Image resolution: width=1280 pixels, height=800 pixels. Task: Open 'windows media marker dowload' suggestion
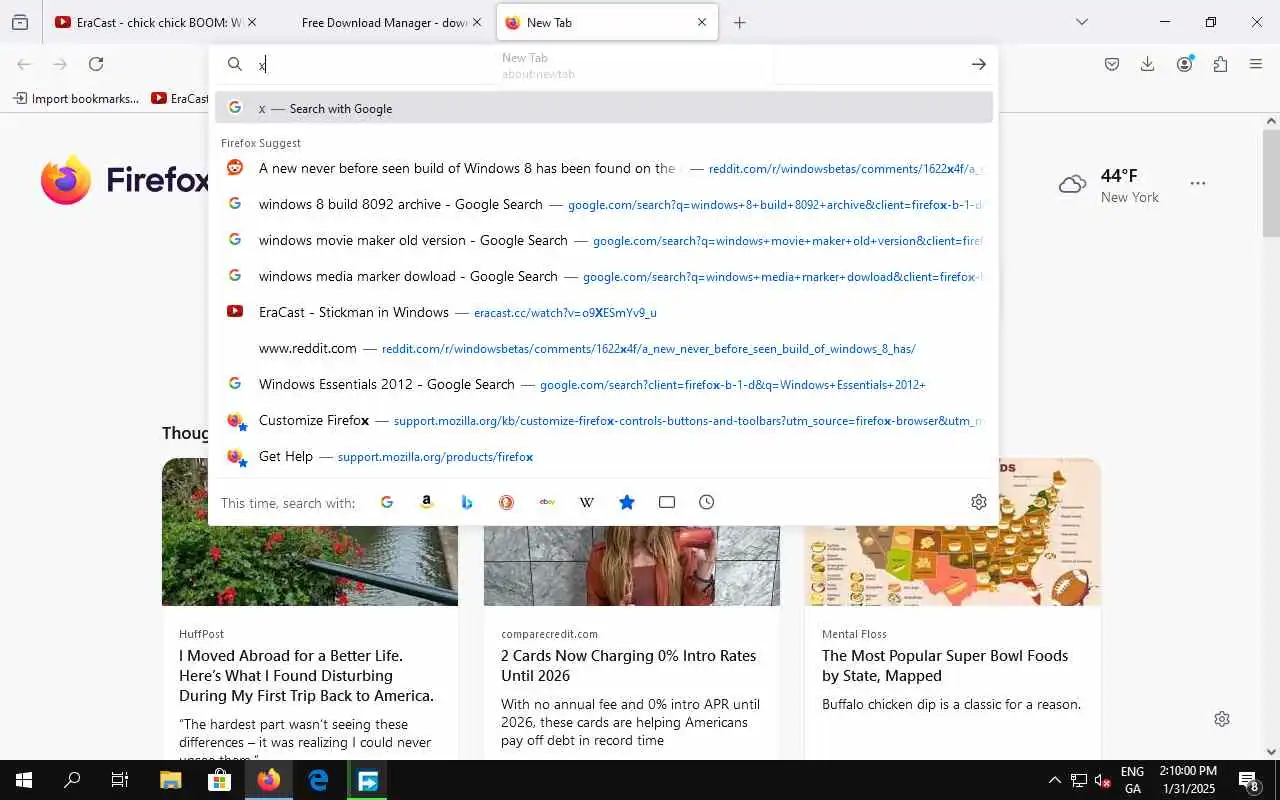604,276
